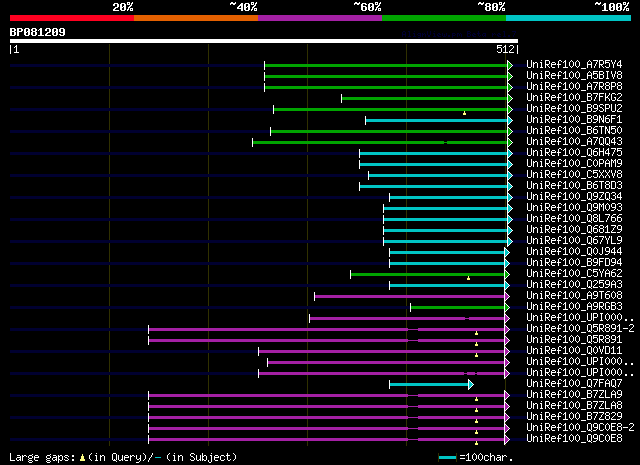
Task: Select the UniRef100_Q8L766 label
Action: point(574,219)
